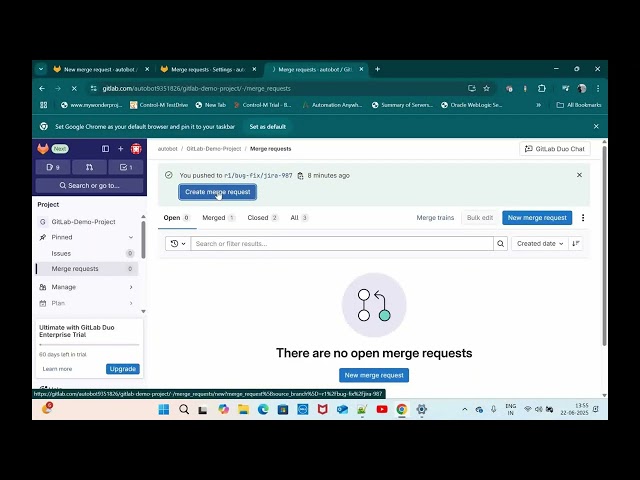Click Search or go to box
This screenshot has height=480, width=640.
point(89,186)
